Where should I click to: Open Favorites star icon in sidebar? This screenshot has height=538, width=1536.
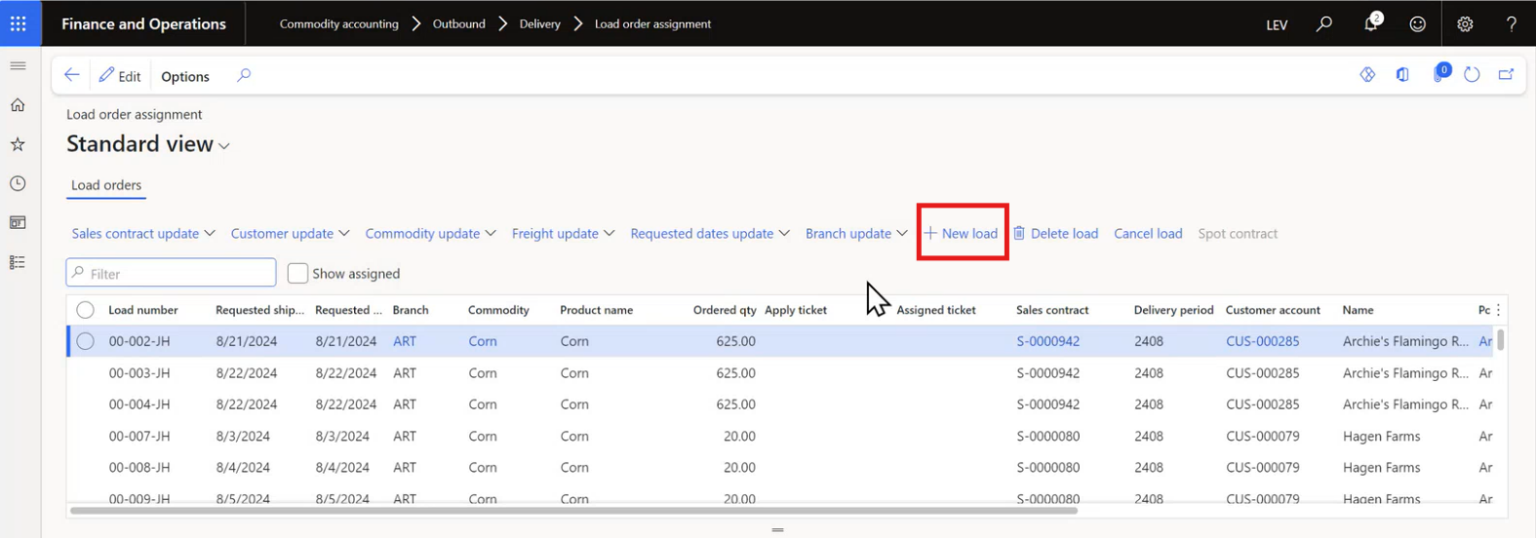(x=17, y=145)
